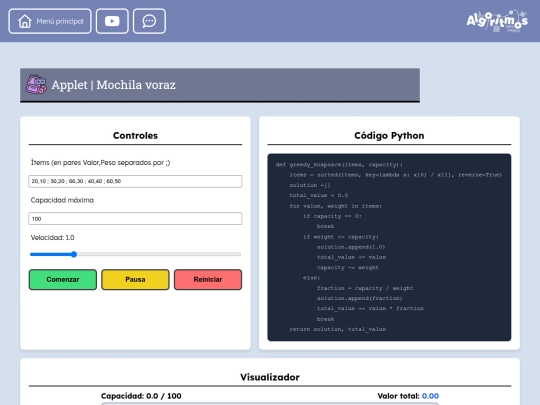Click the Controles heading
This screenshot has width=540, height=405.
pos(135,136)
